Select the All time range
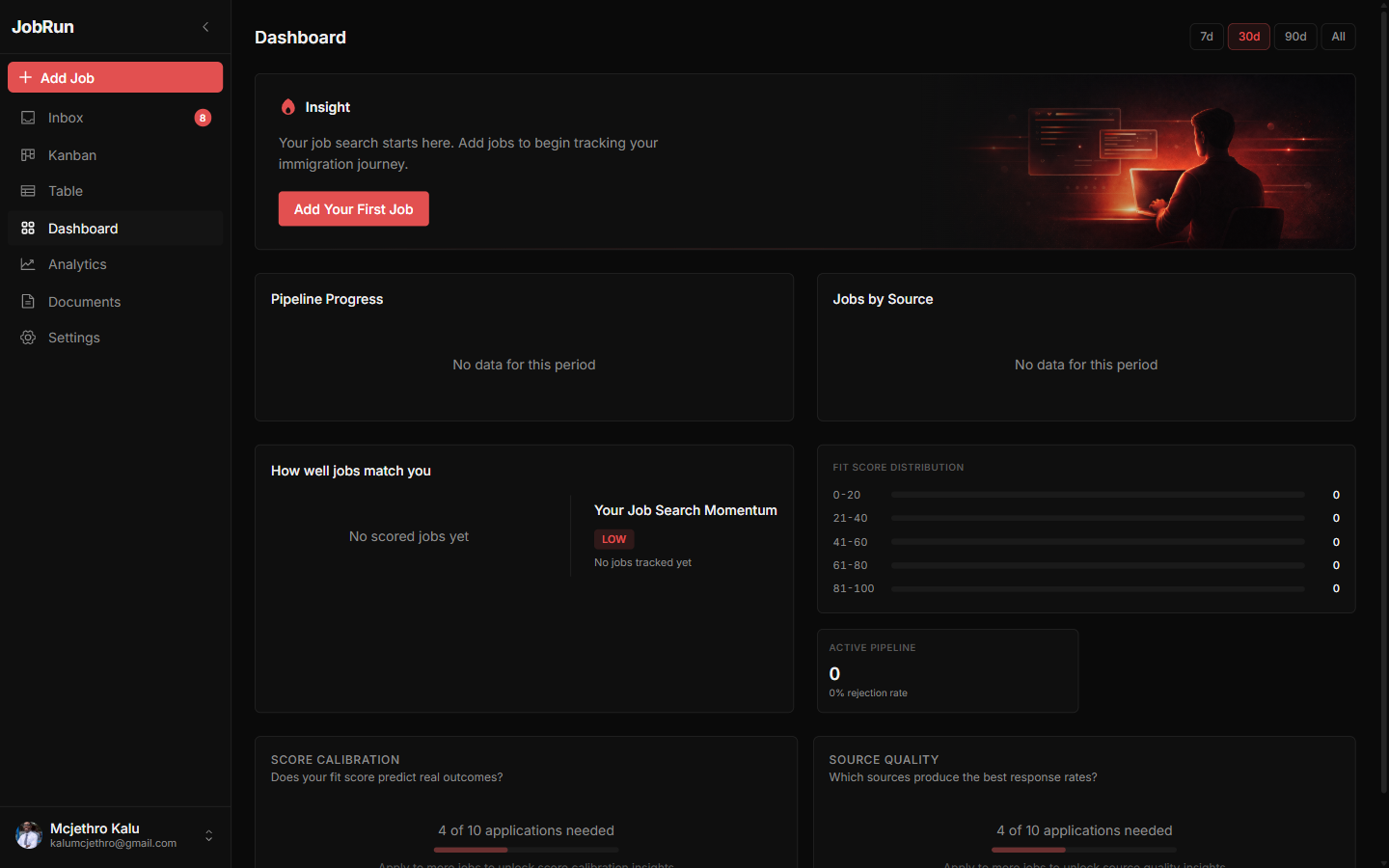This screenshot has width=1389, height=868. click(x=1338, y=37)
